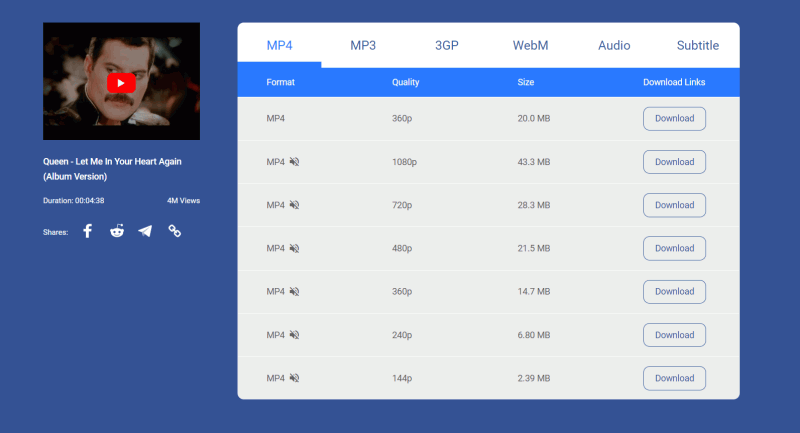Image resolution: width=800 pixels, height=433 pixels.
Task: Click the Size column header
Action: pos(526,82)
